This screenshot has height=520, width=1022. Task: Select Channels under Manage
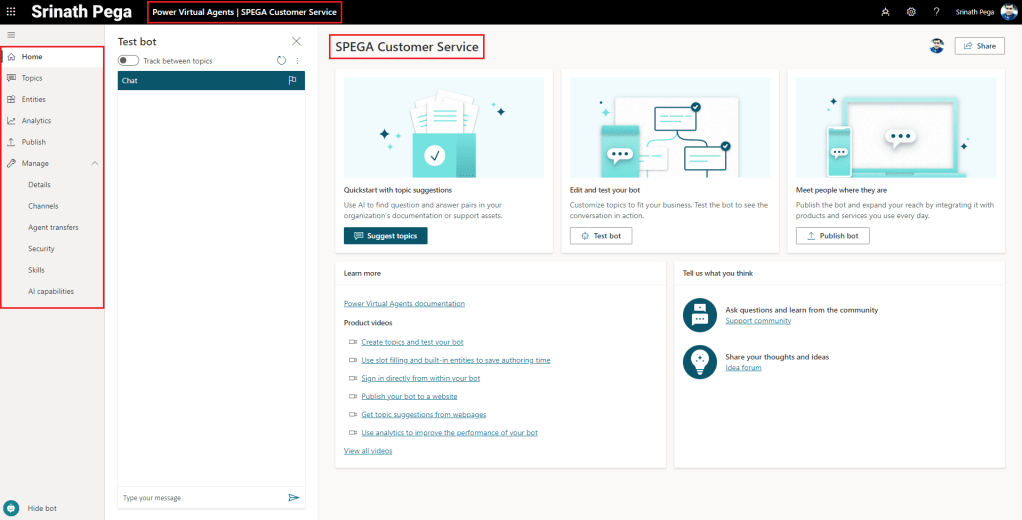[x=43, y=206]
